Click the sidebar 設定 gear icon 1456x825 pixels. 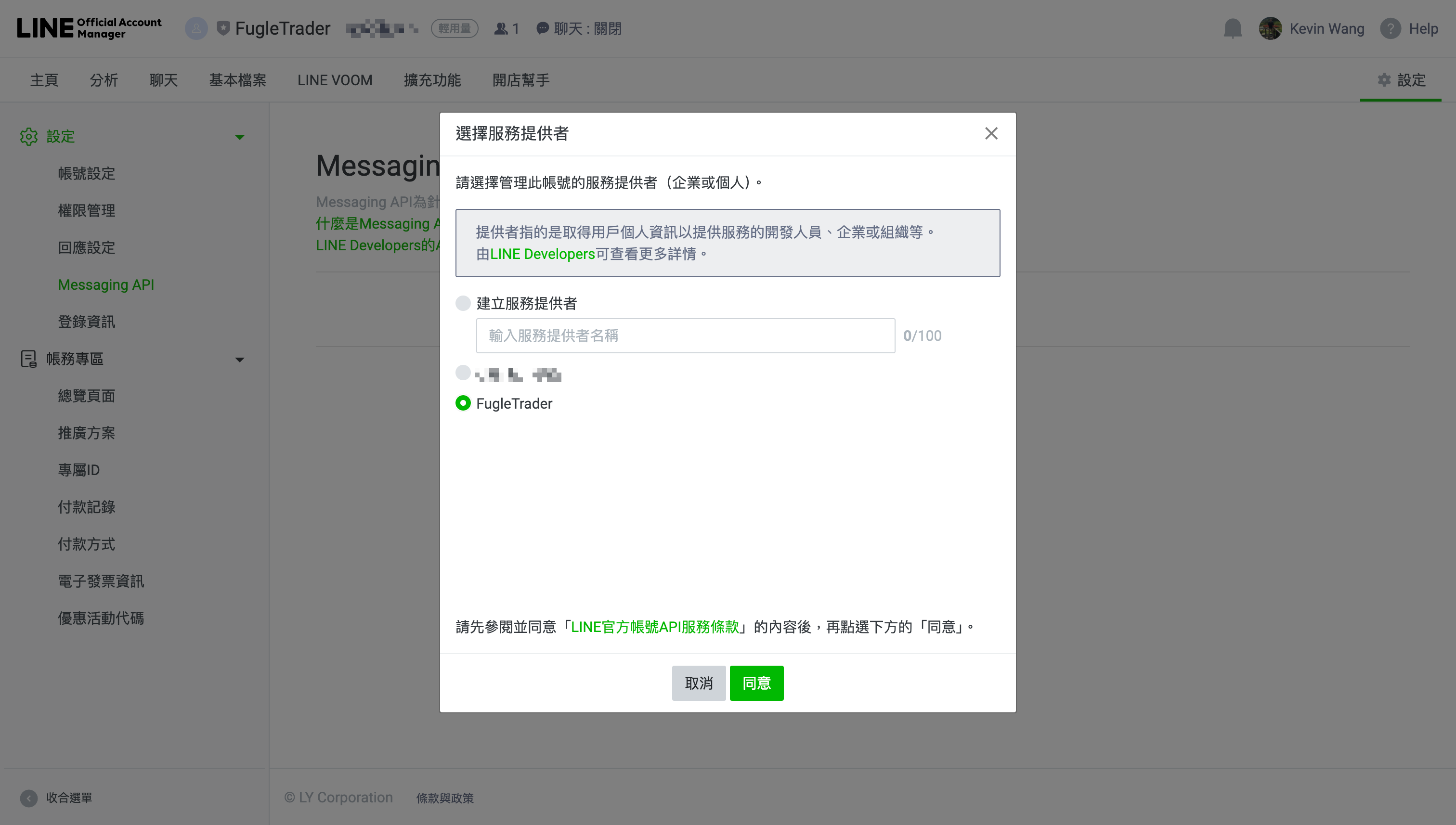coord(29,137)
